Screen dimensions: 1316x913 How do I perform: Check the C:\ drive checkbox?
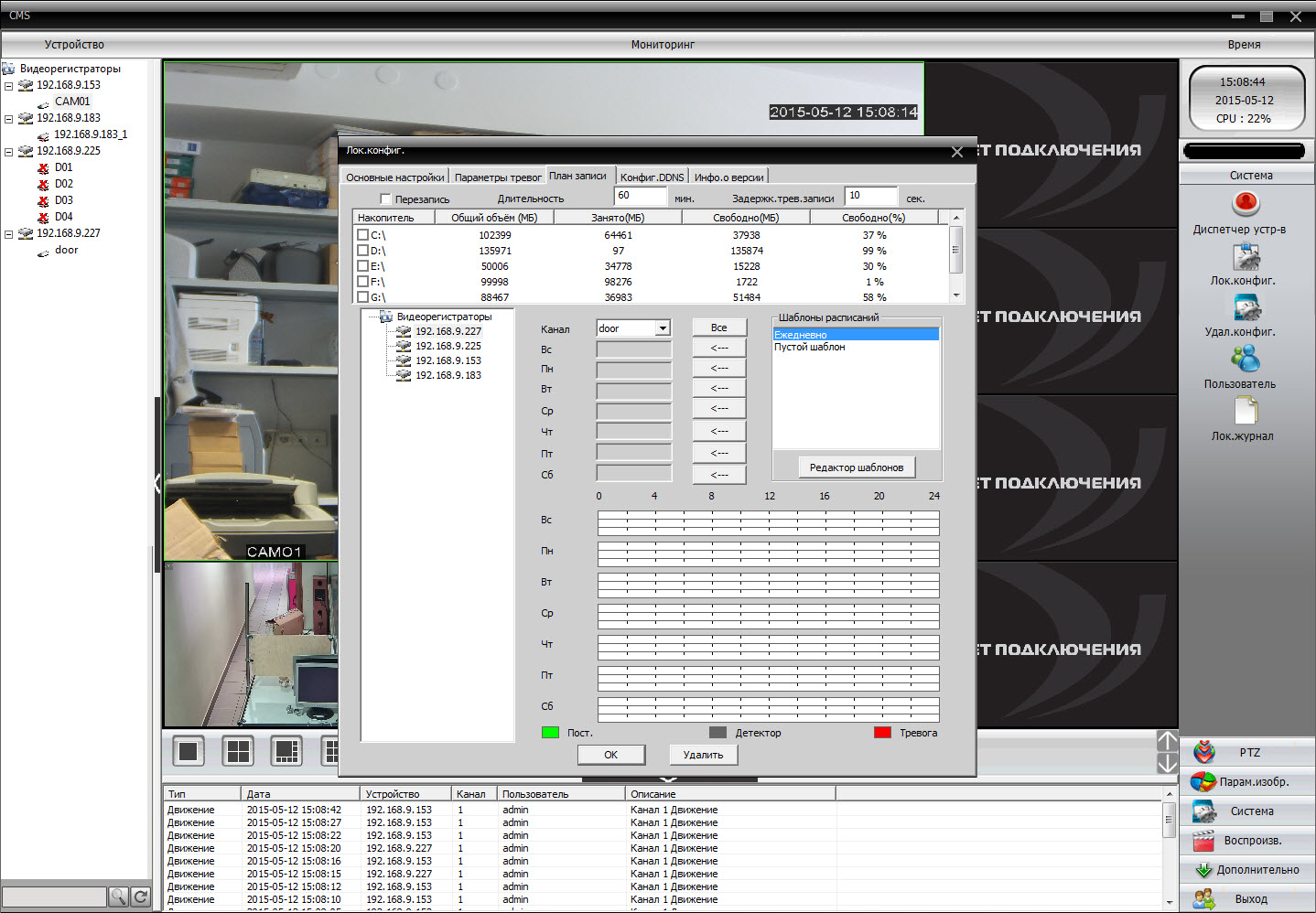[x=362, y=235]
